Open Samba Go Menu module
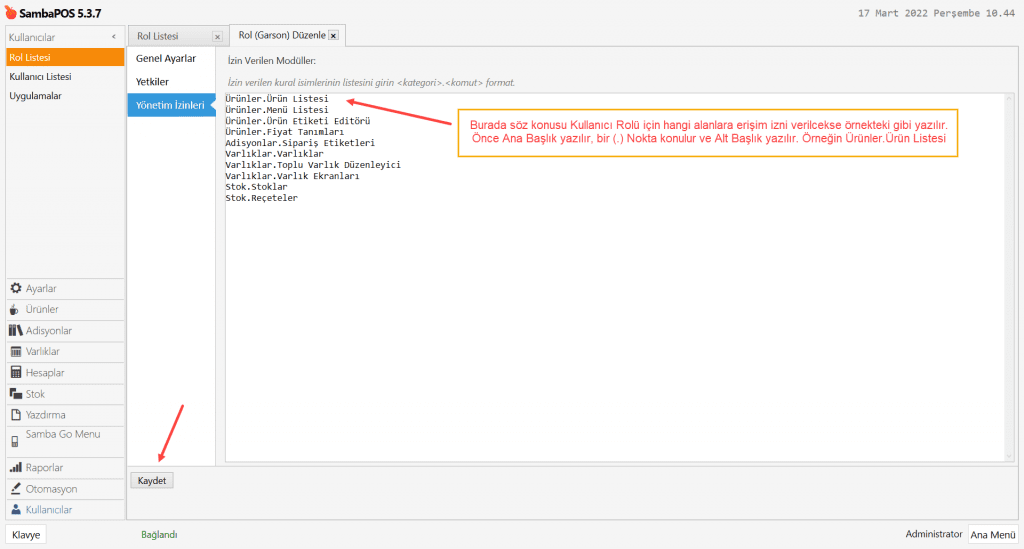 (65, 441)
